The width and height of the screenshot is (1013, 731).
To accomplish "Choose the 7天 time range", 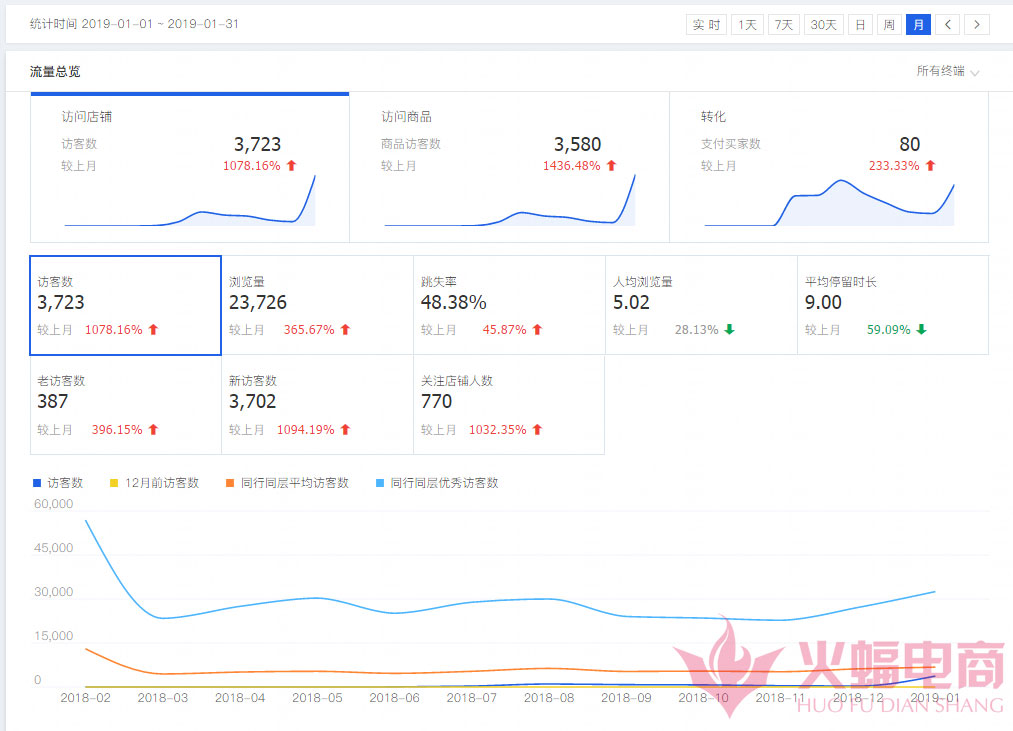I will (784, 25).
